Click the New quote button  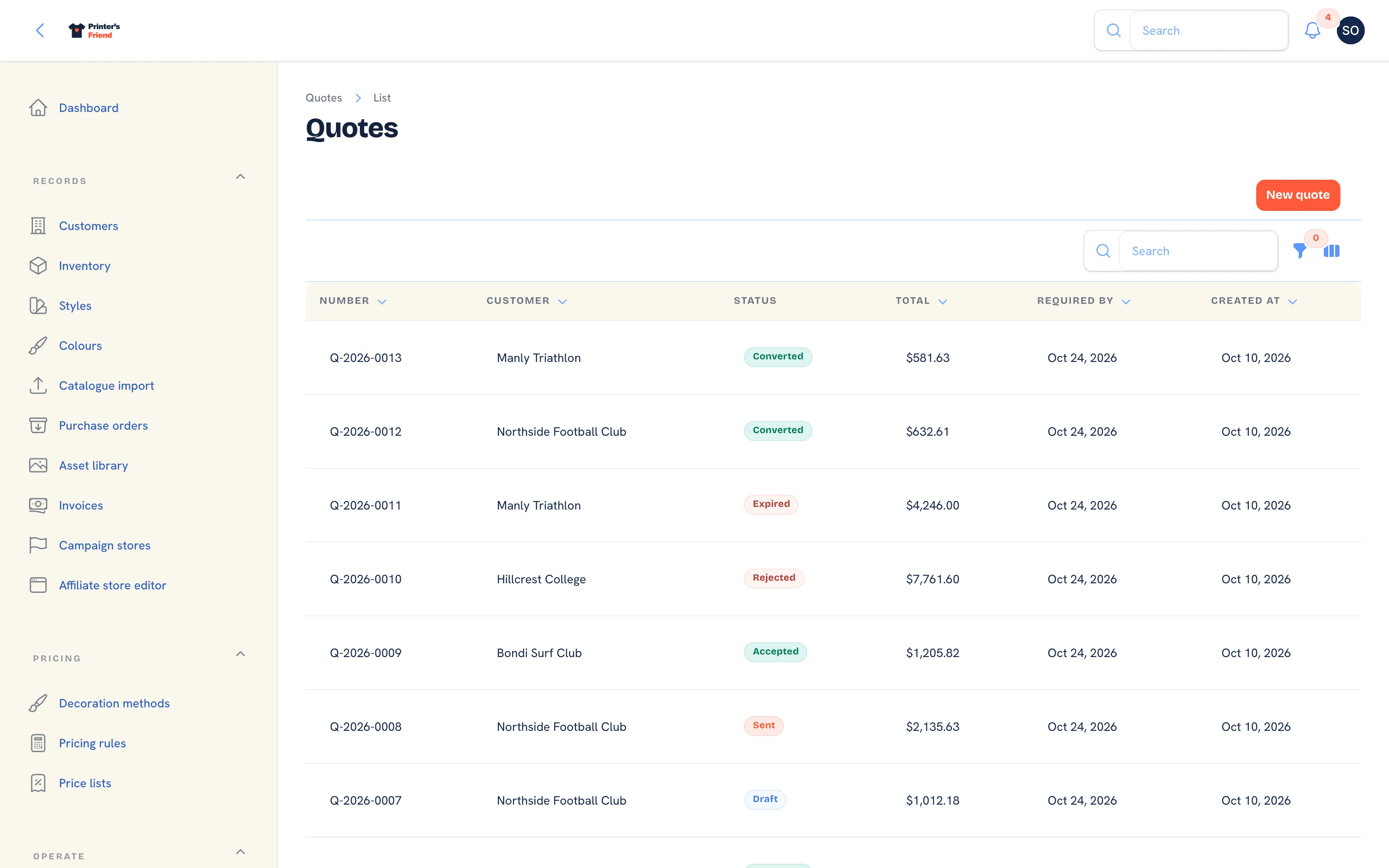click(x=1298, y=195)
